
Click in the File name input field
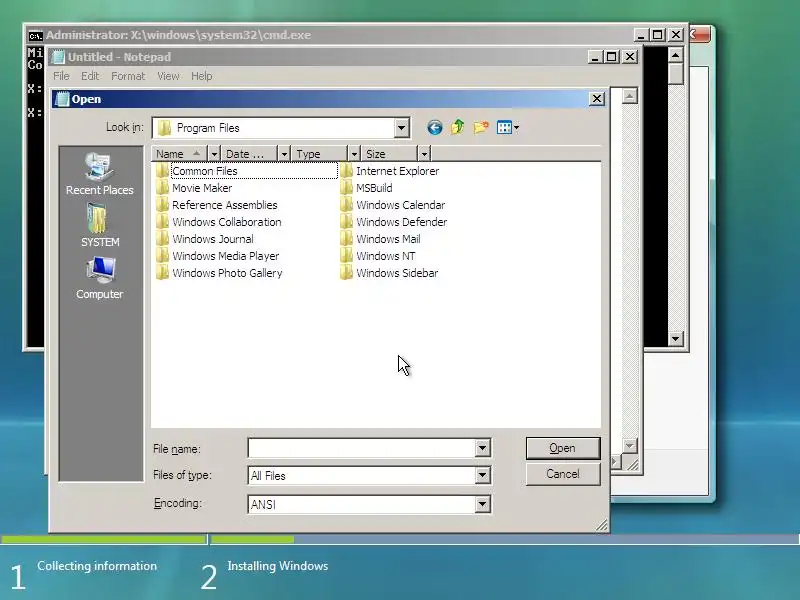(361, 448)
